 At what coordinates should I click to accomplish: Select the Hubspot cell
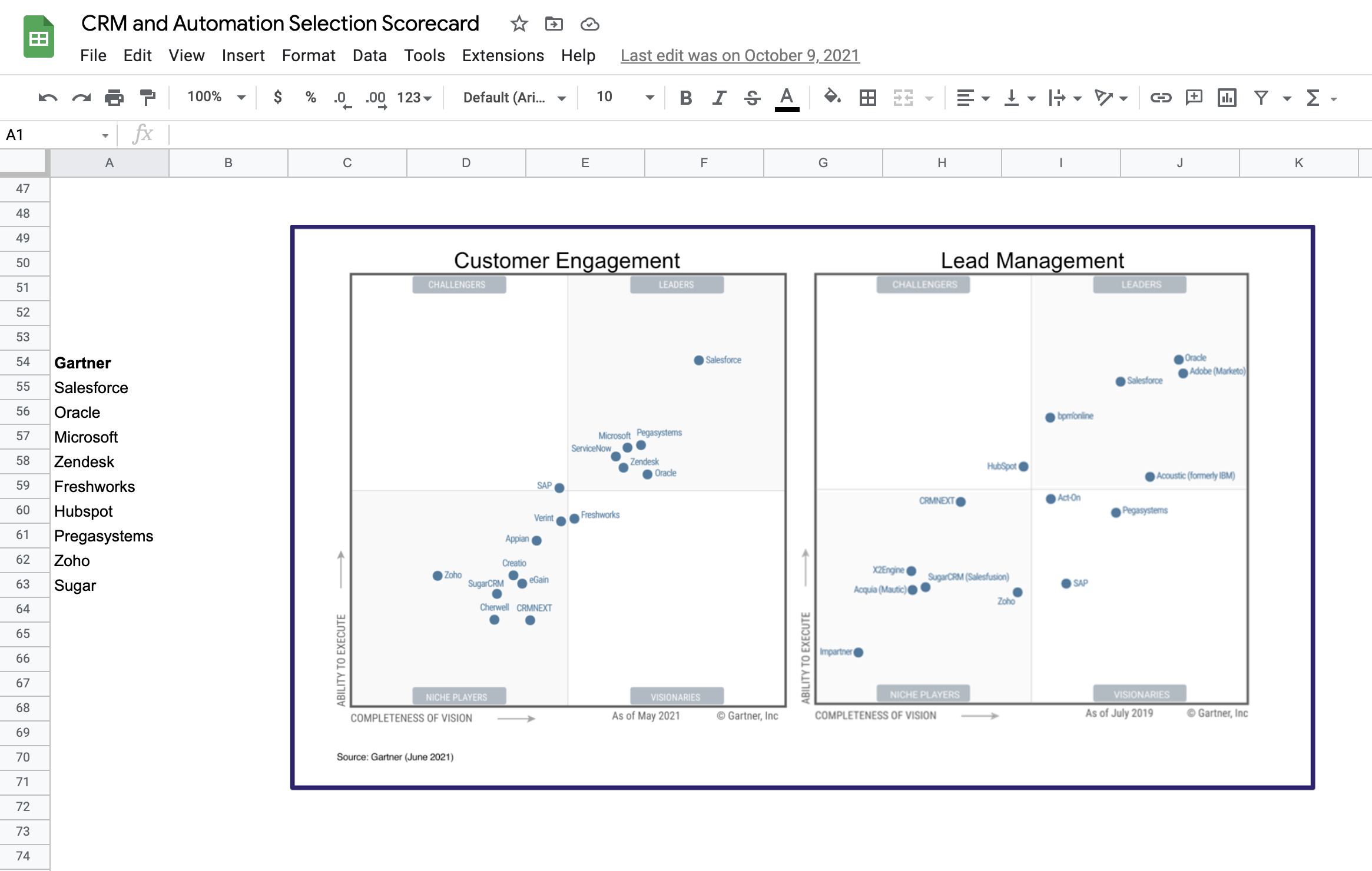(110, 511)
